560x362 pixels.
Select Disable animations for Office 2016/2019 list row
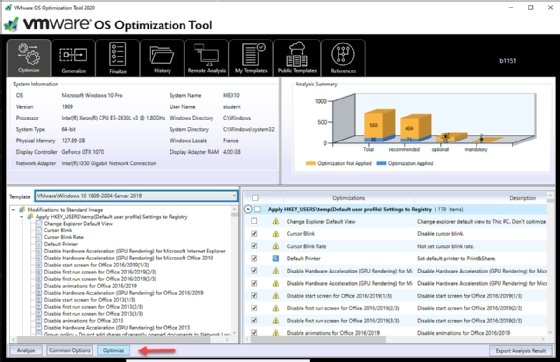(x=395, y=333)
